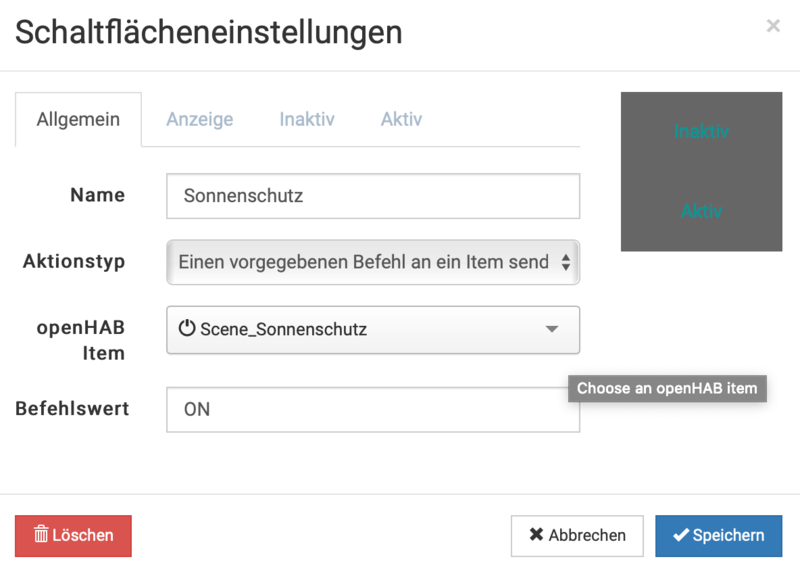Delete the button using red Löschen

point(73,535)
